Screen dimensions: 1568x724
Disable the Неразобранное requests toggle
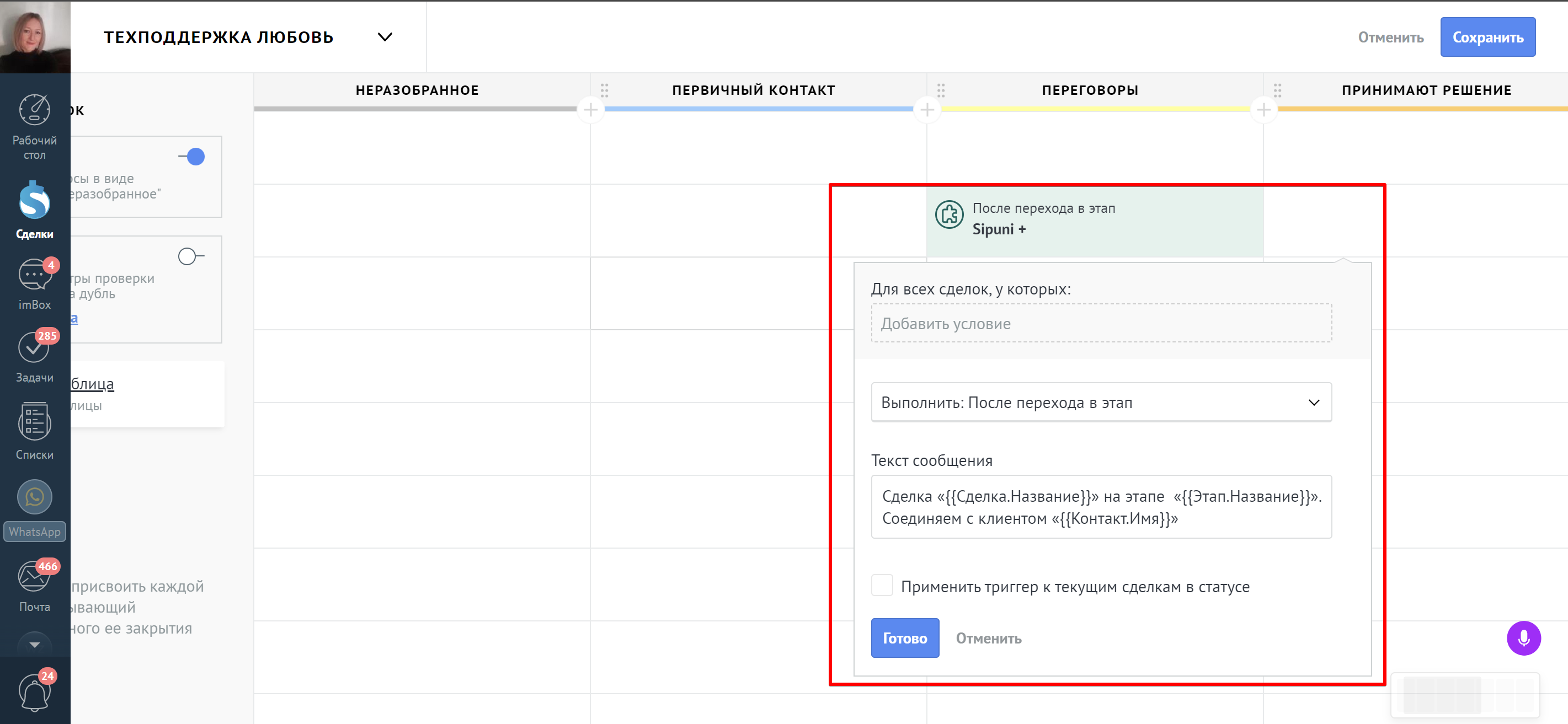192,157
